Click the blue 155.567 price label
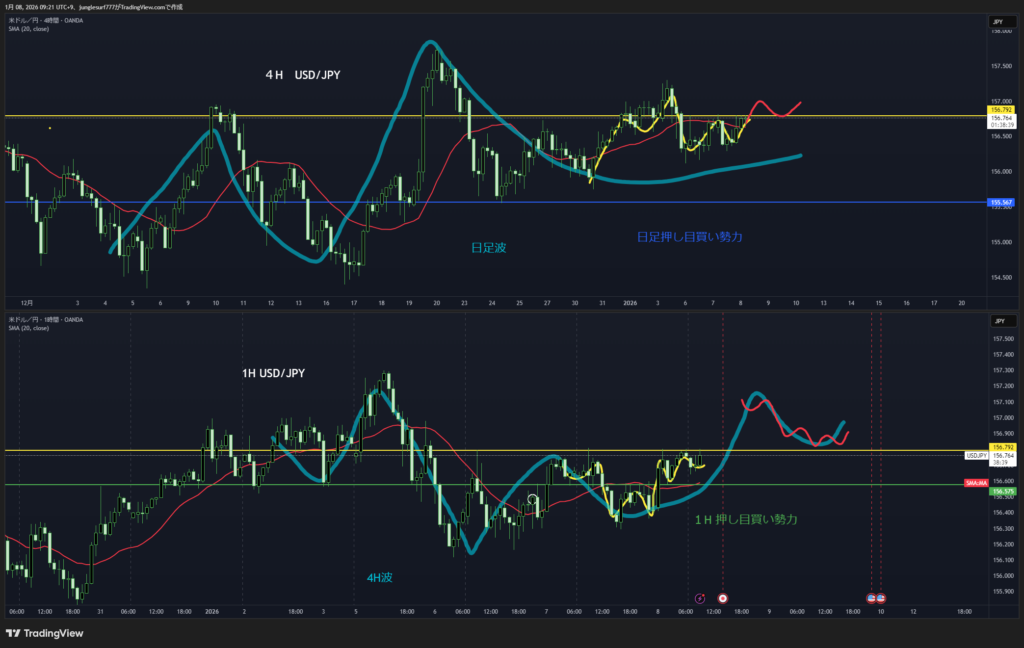The width and height of the screenshot is (1024, 648). (1000, 203)
